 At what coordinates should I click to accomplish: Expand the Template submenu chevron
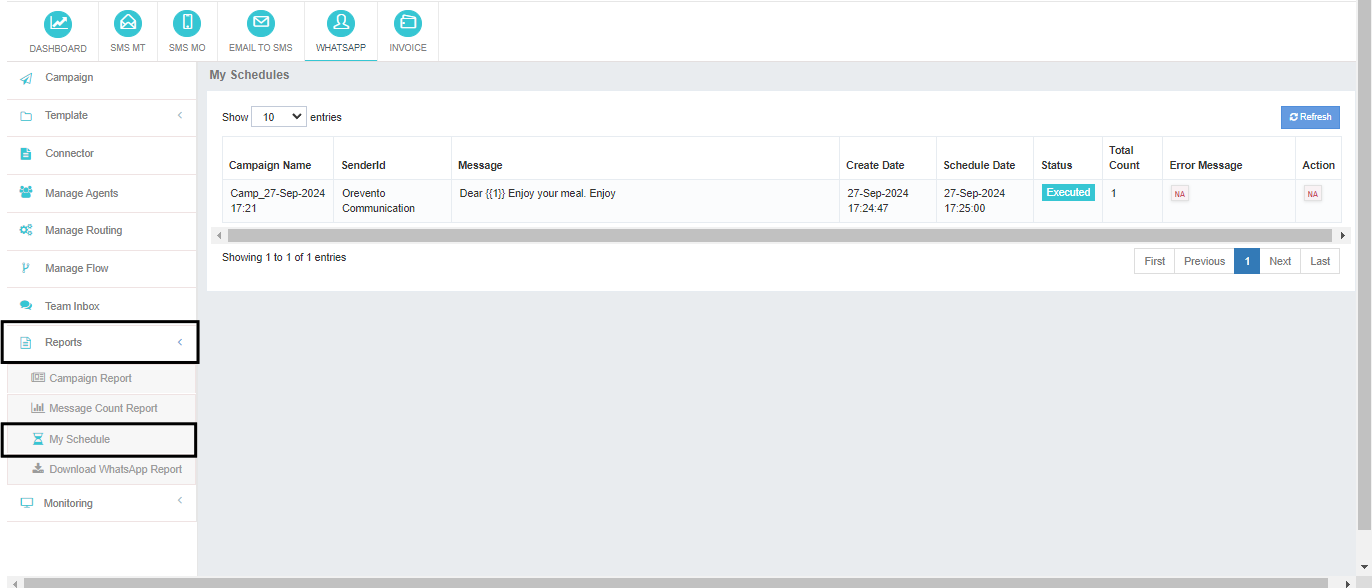[x=180, y=116]
